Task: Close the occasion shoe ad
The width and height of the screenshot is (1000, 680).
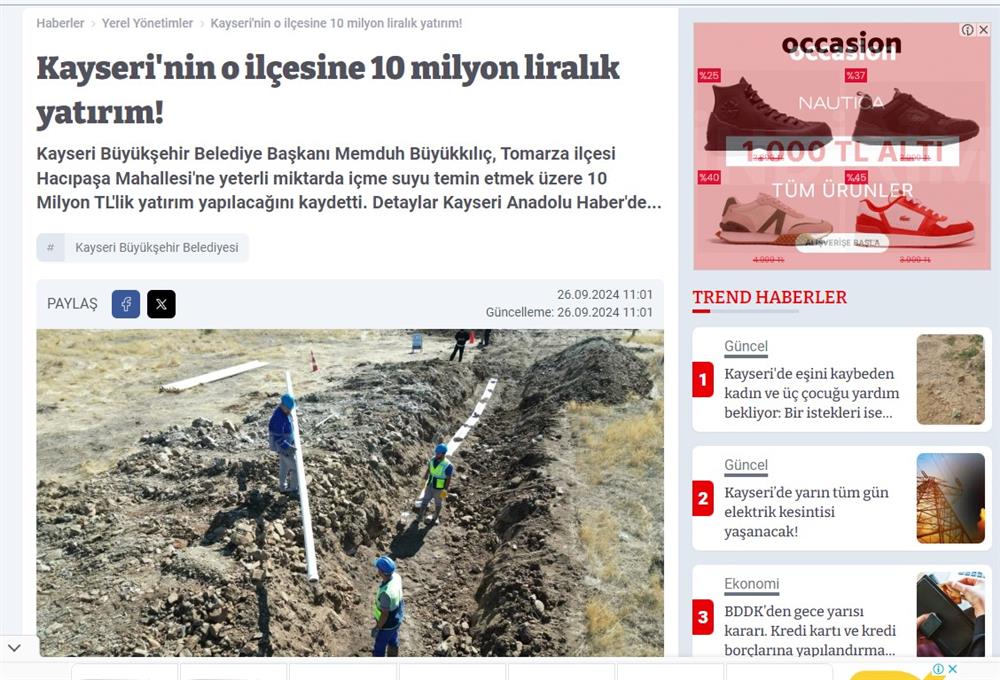Action: (983, 30)
